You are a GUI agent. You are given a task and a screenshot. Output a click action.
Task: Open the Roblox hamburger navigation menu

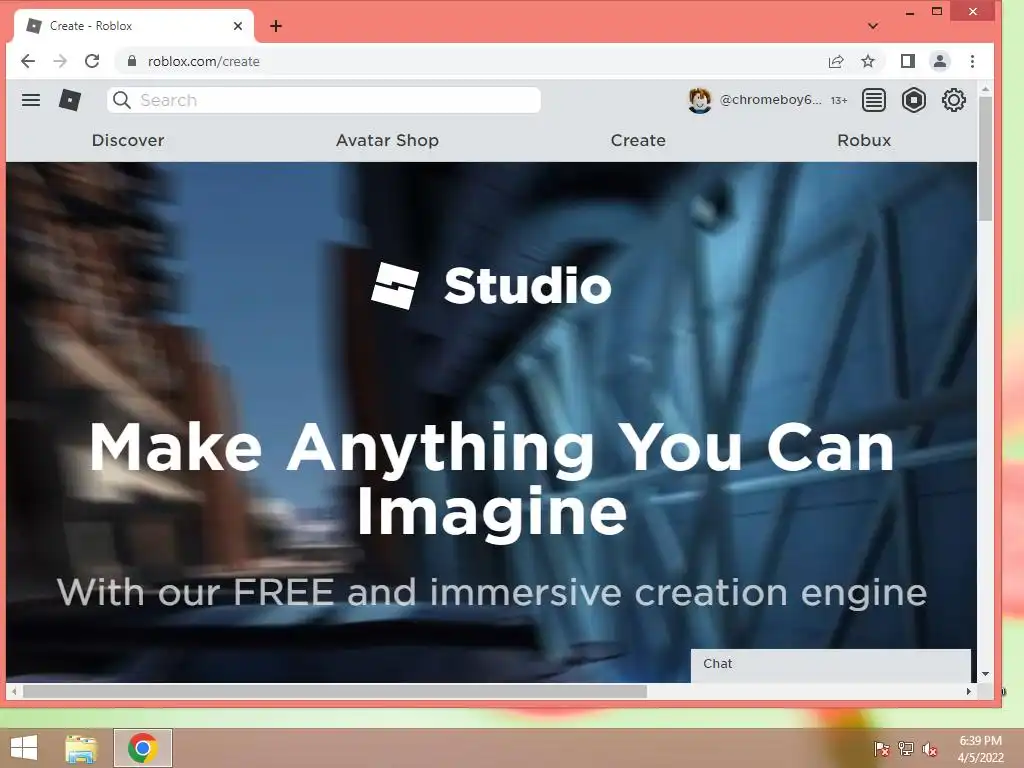(31, 100)
